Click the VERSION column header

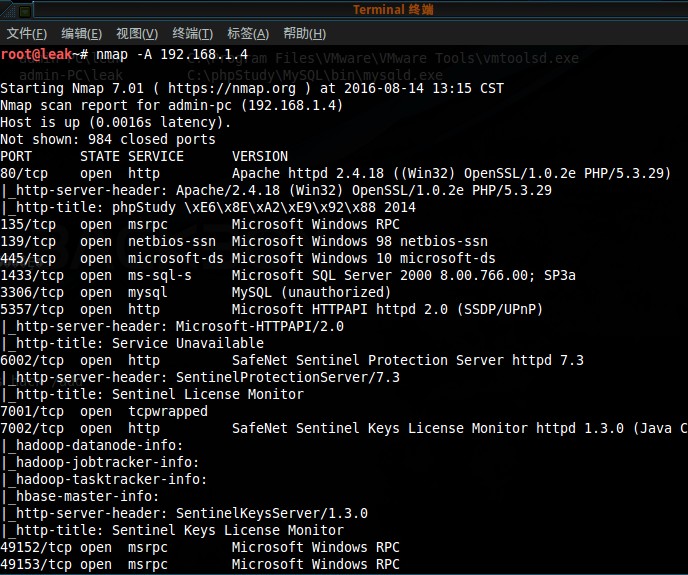coord(260,156)
